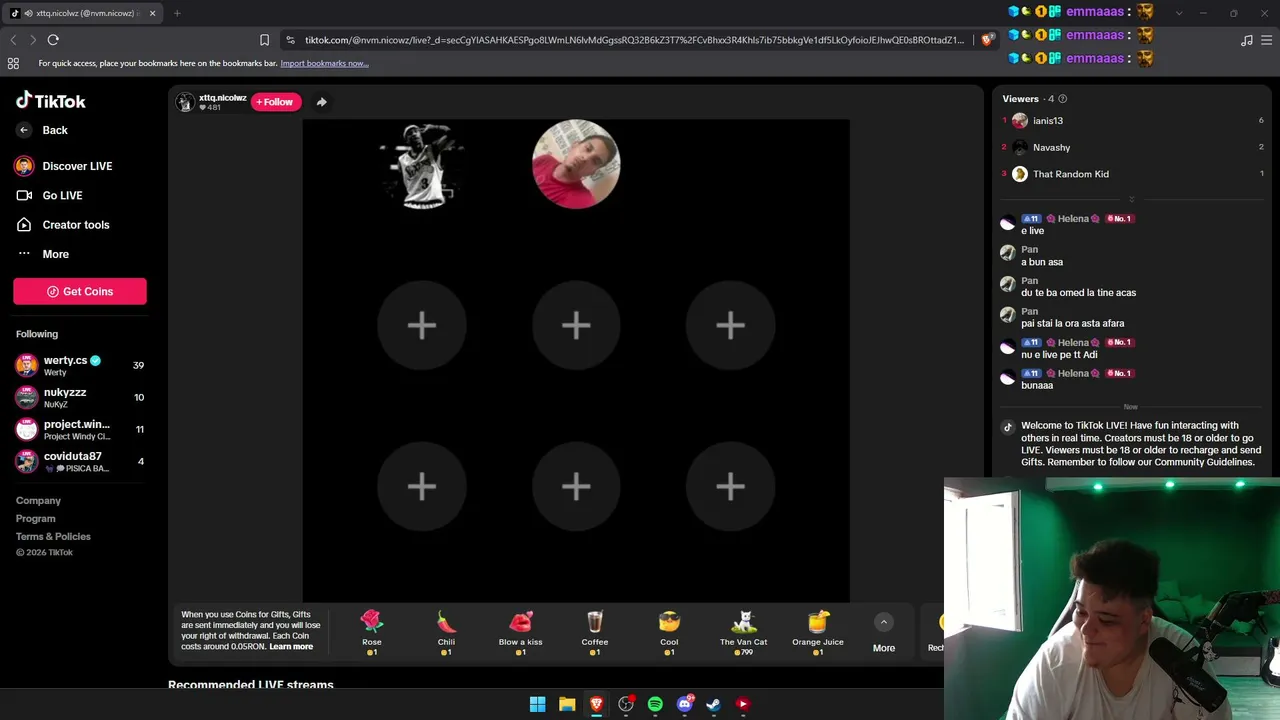Open werty.cs live channel
The height and width of the screenshot is (720, 1280).
coord(80,365)
